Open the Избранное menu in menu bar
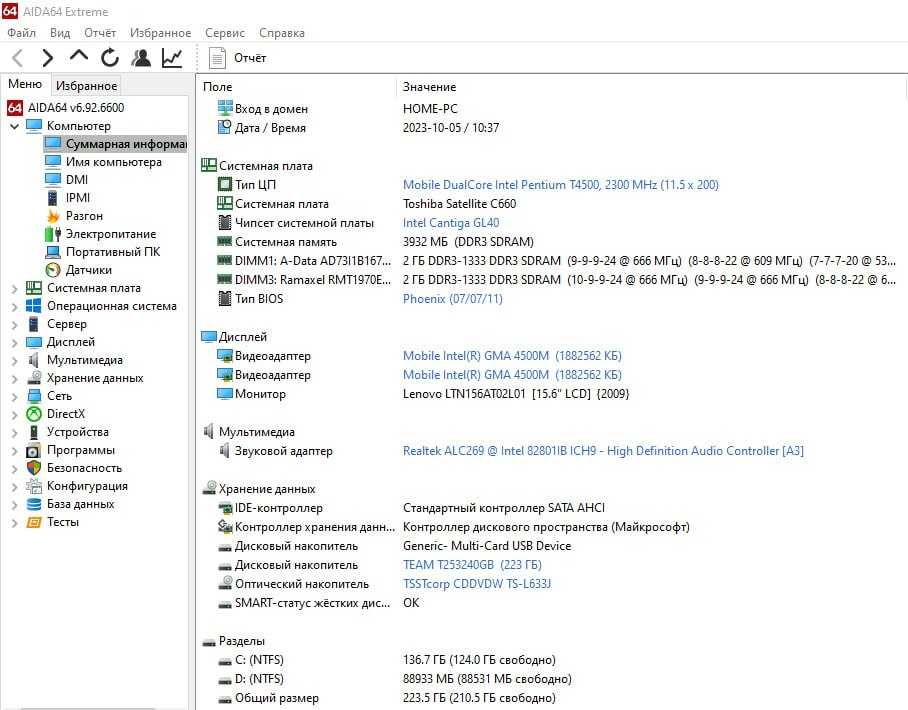Image resolution: width=908 pixels, height=710 pixels. coord(160,33)
